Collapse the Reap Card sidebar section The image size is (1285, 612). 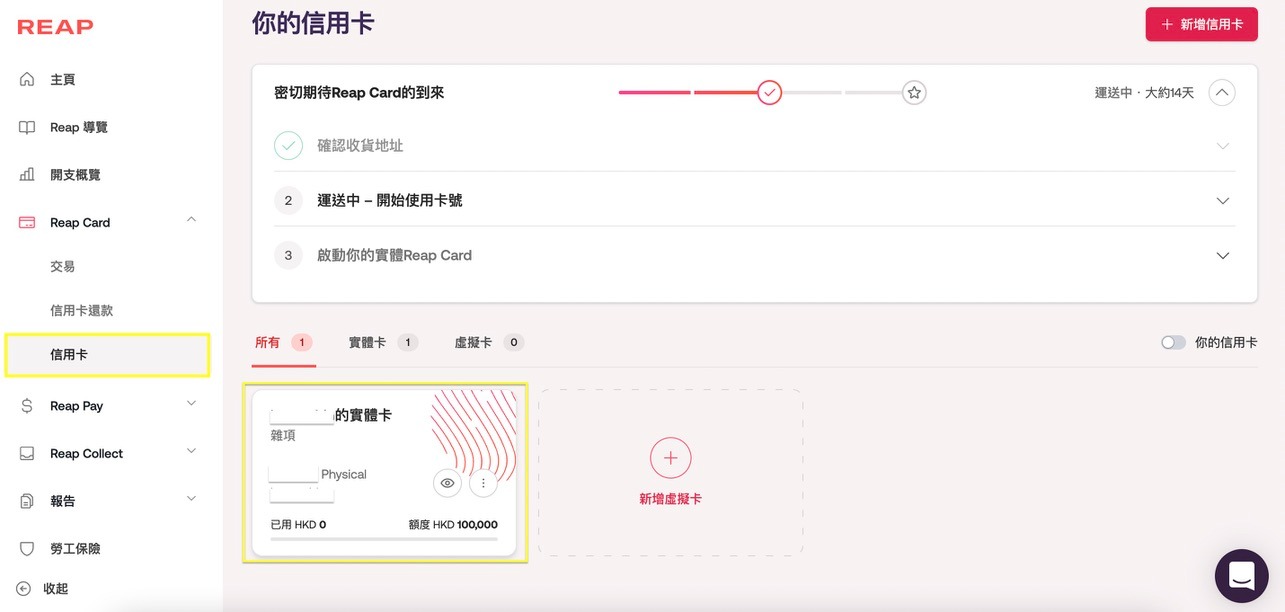click(192, 220)
